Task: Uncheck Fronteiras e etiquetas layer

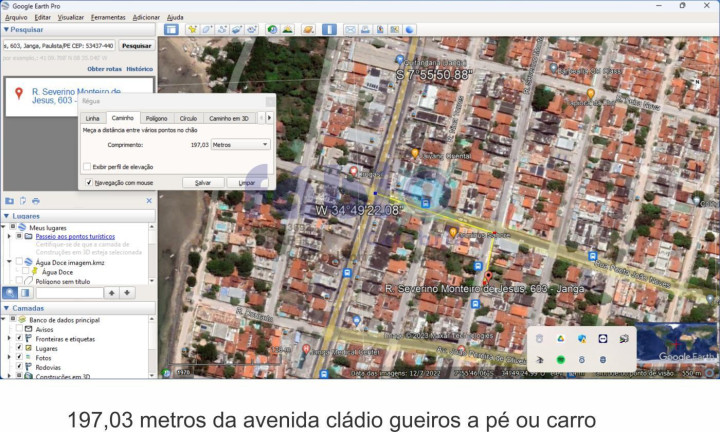Action: 19,338
